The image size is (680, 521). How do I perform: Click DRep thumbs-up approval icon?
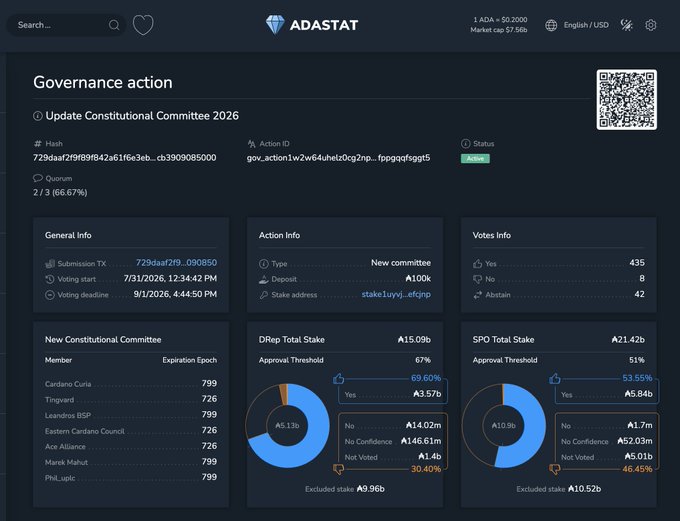click(339, 379)
